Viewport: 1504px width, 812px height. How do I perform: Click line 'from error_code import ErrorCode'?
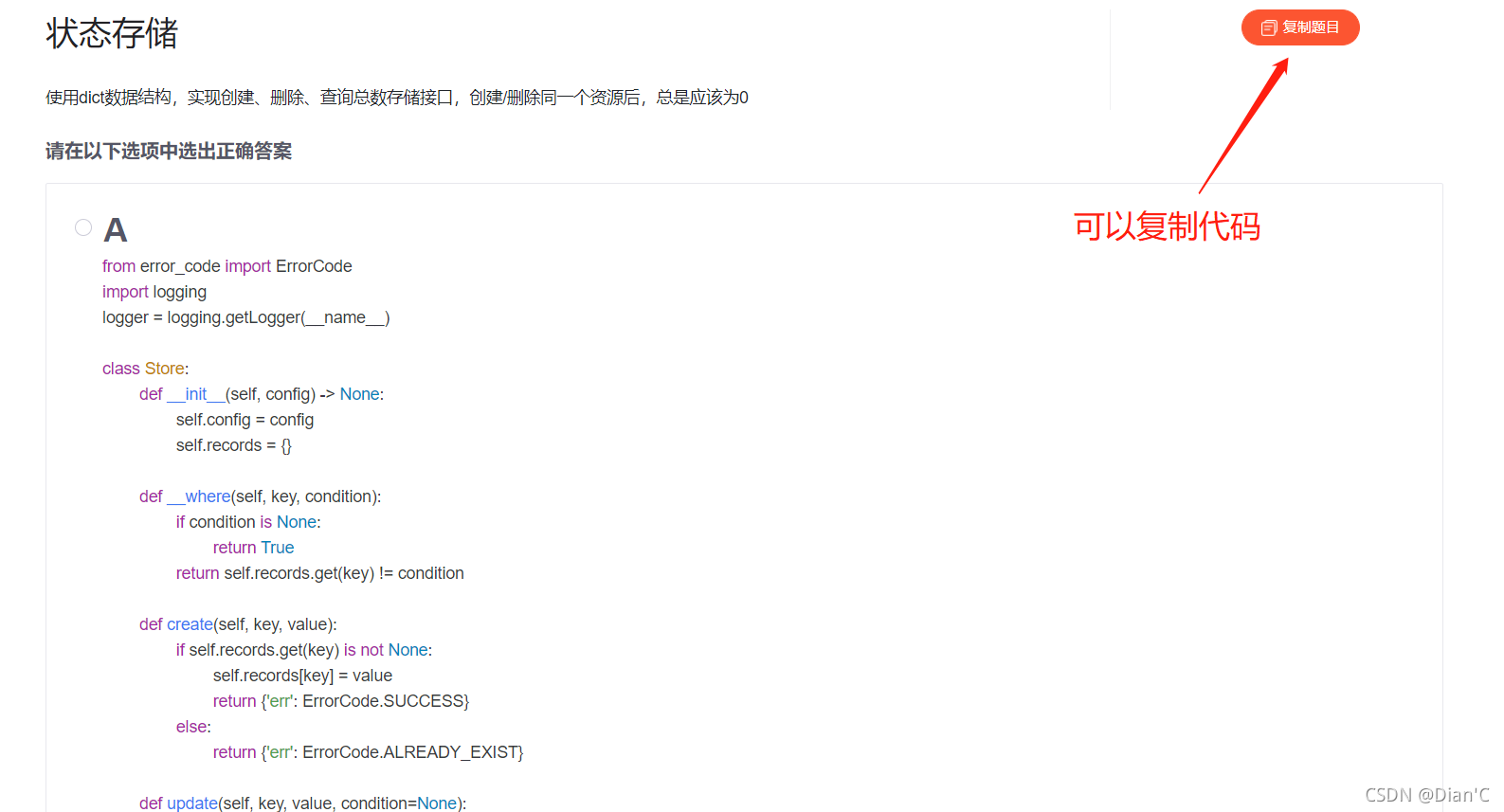click(x=227, y=266)
